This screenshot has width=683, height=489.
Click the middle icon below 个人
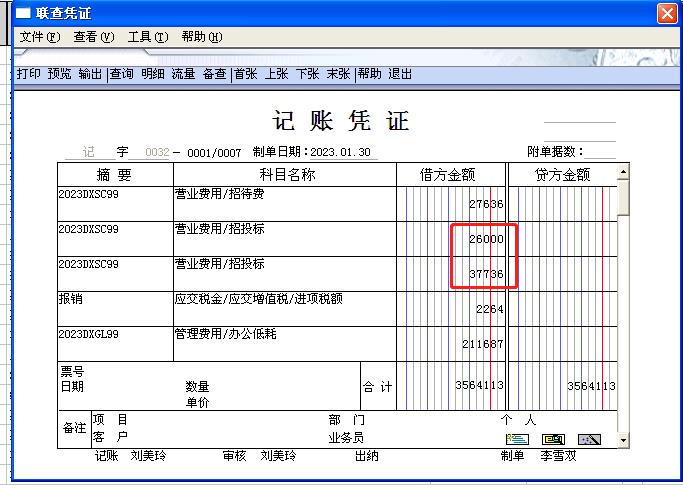[553, 439]
